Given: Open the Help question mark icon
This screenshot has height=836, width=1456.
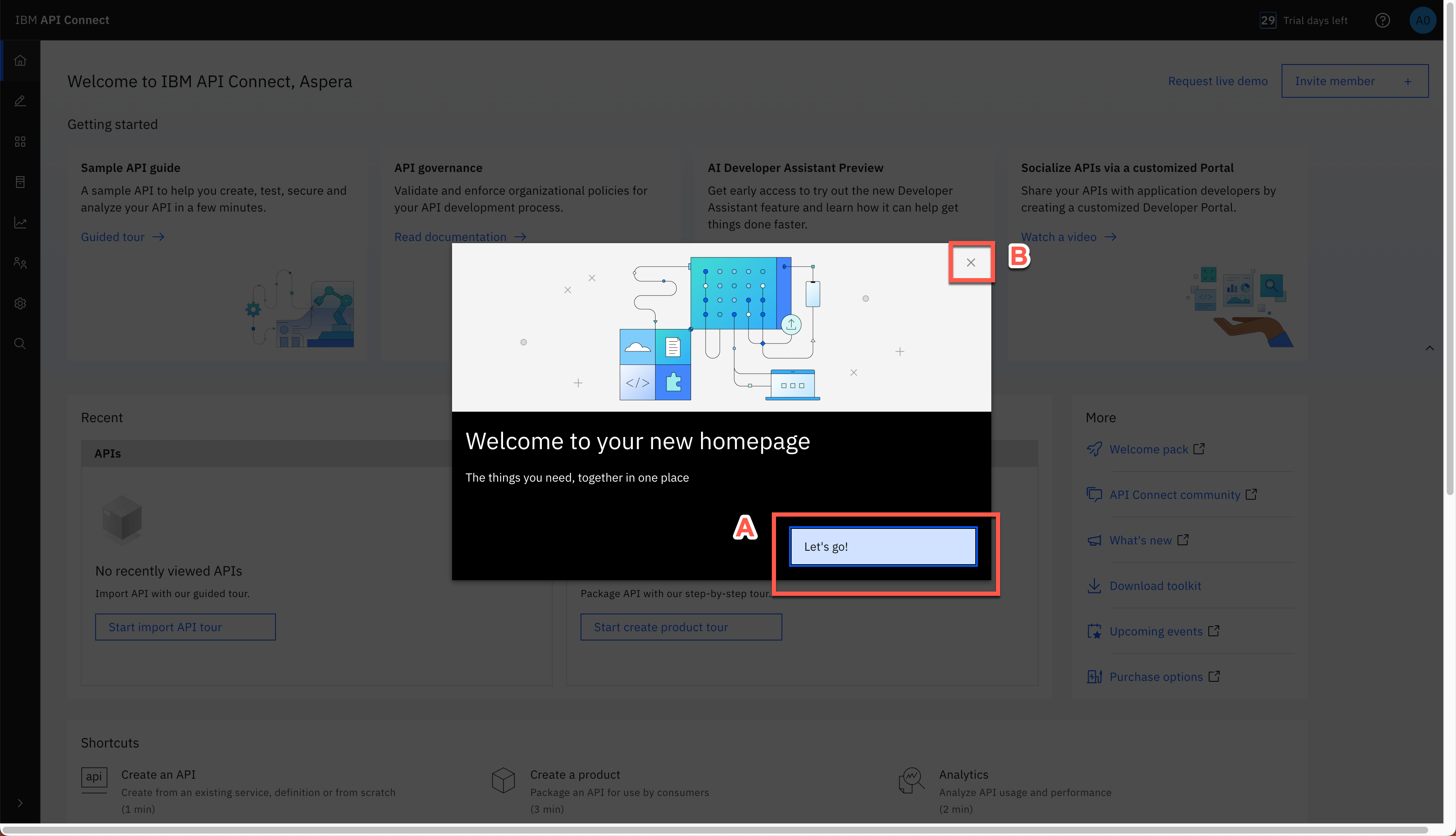Looking at the screenshot, I should coord(1382,21).
